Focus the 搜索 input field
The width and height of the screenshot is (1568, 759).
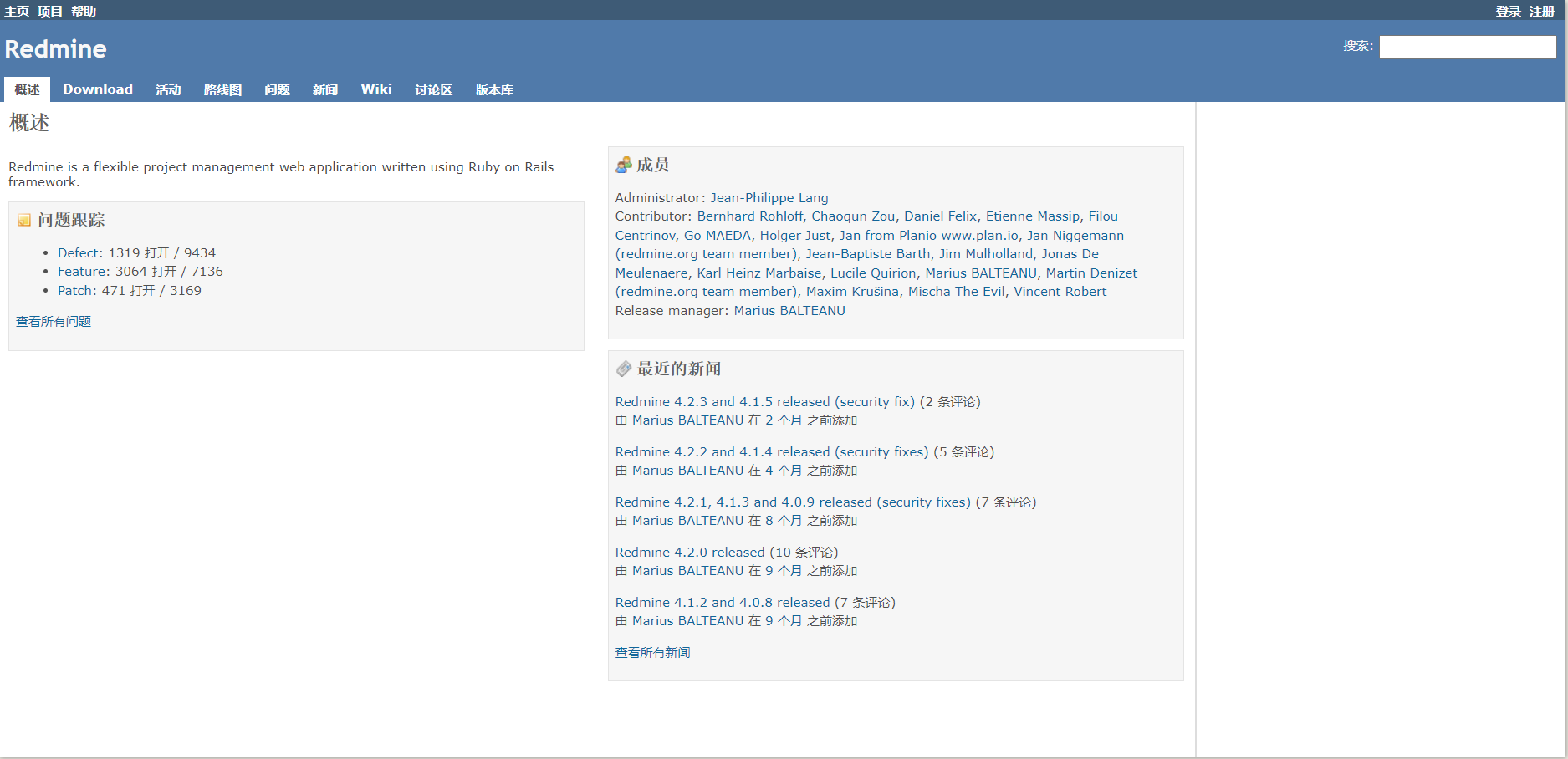(1468, 47)
